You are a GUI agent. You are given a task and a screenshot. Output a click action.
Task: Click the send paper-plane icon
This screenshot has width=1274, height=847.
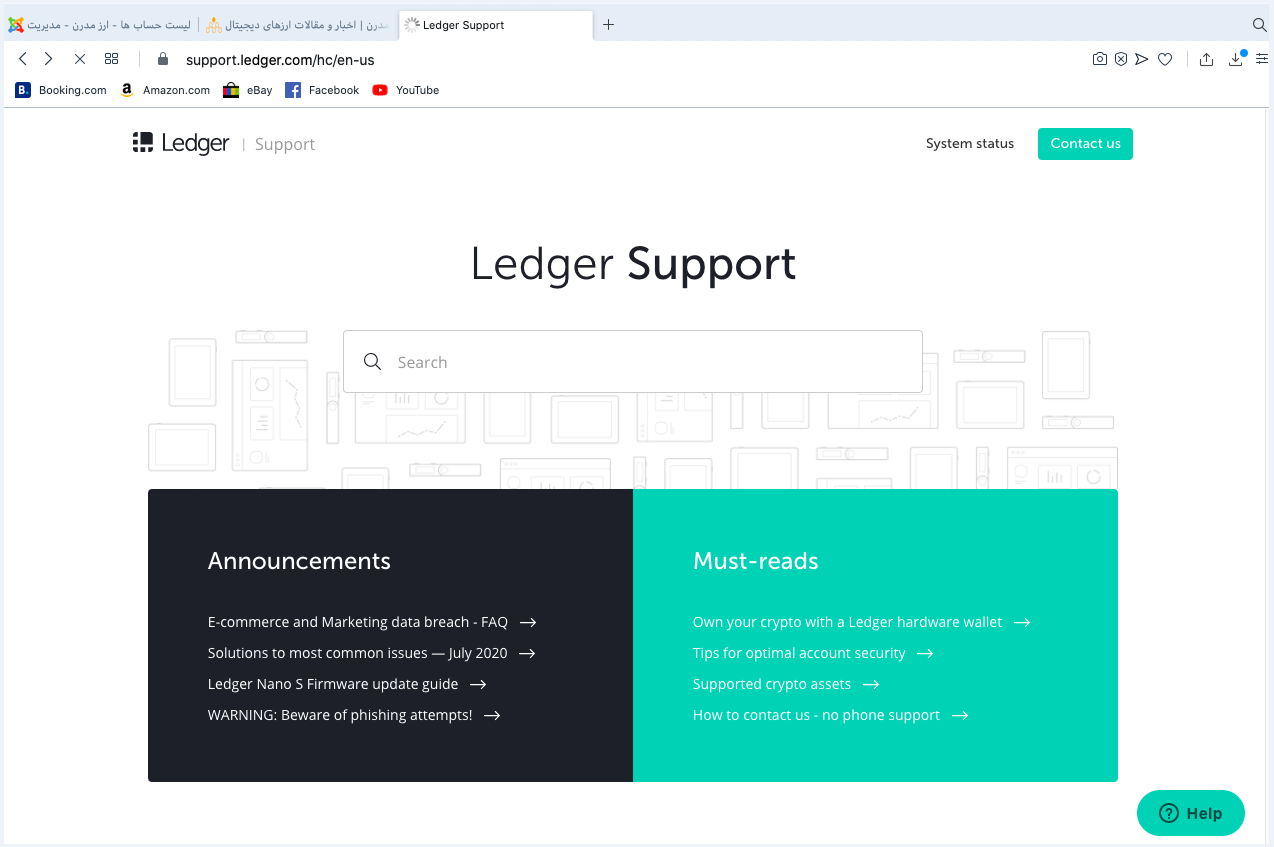point(1142,59)
